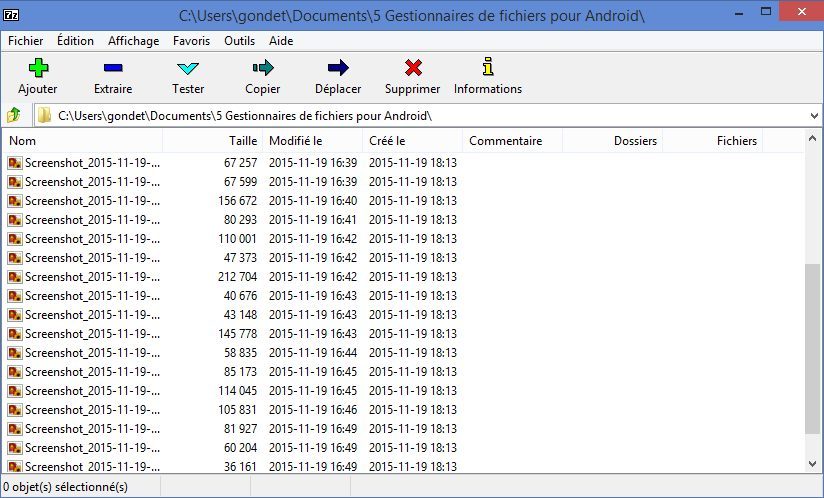This screenshot has height=498, width=824.
Task: Open the Fichier menu
Action: pos(25,41)
